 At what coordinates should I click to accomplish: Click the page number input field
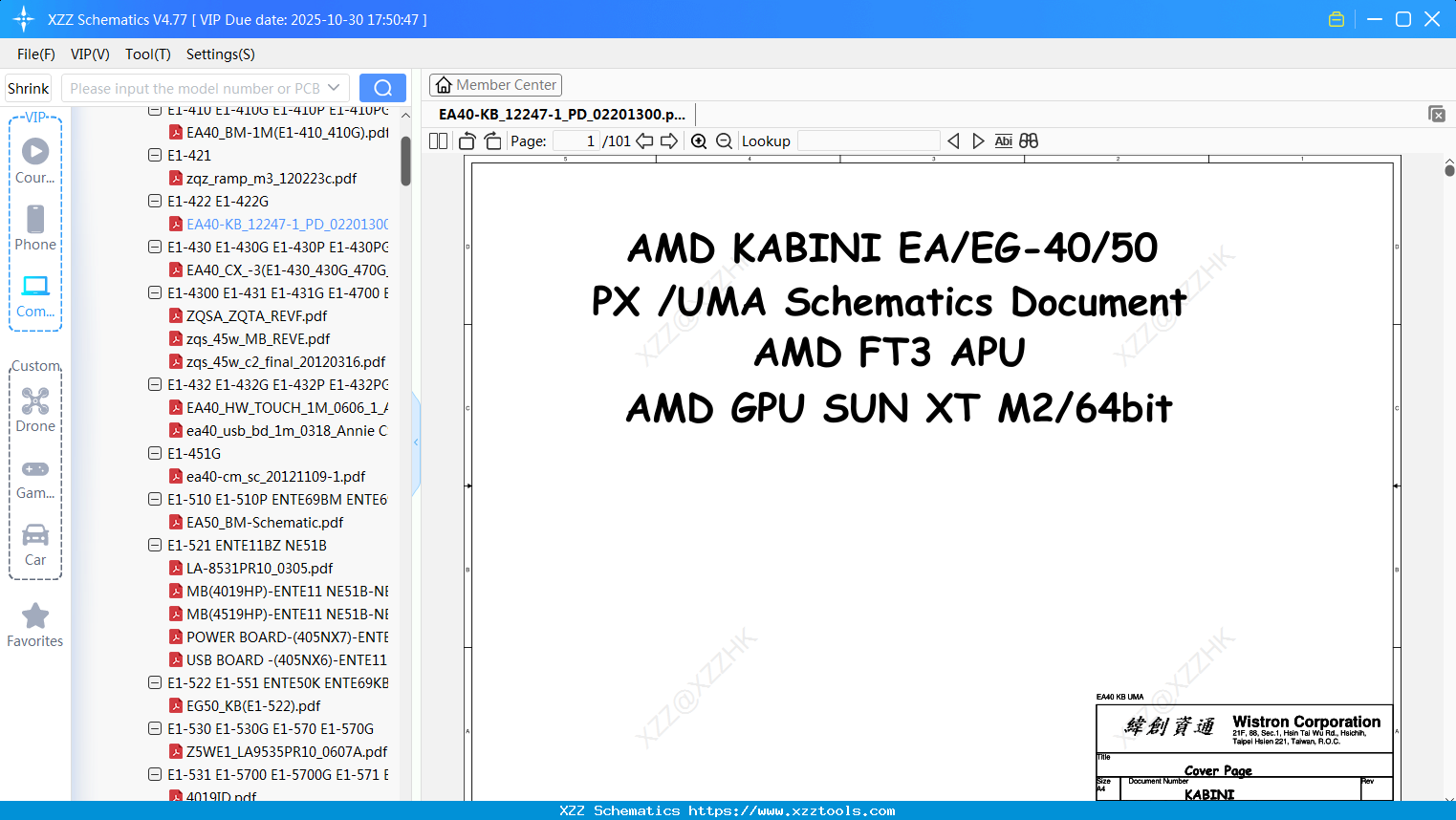coord(576,140)
